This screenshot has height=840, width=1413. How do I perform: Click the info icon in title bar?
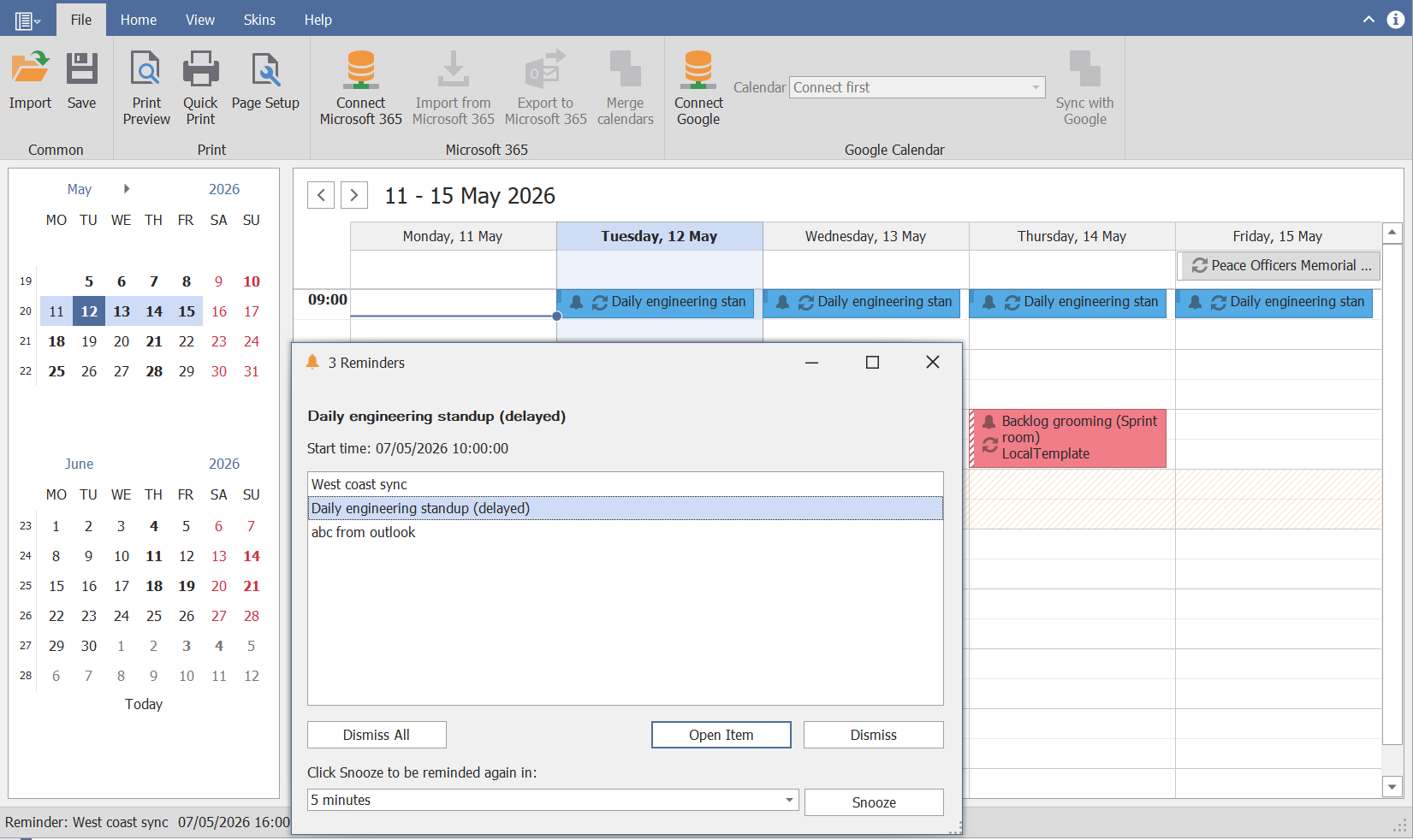(1395, 20)
